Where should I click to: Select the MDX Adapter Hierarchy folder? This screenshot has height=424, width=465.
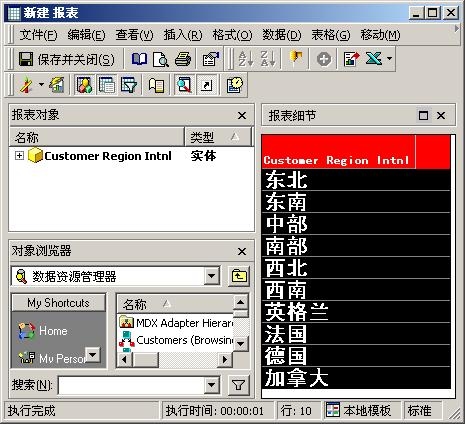176,323
